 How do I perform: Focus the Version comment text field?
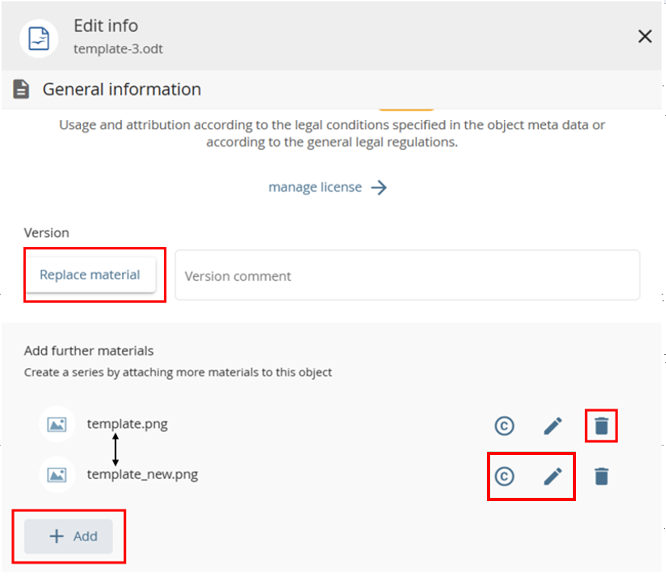pos(407,276)
